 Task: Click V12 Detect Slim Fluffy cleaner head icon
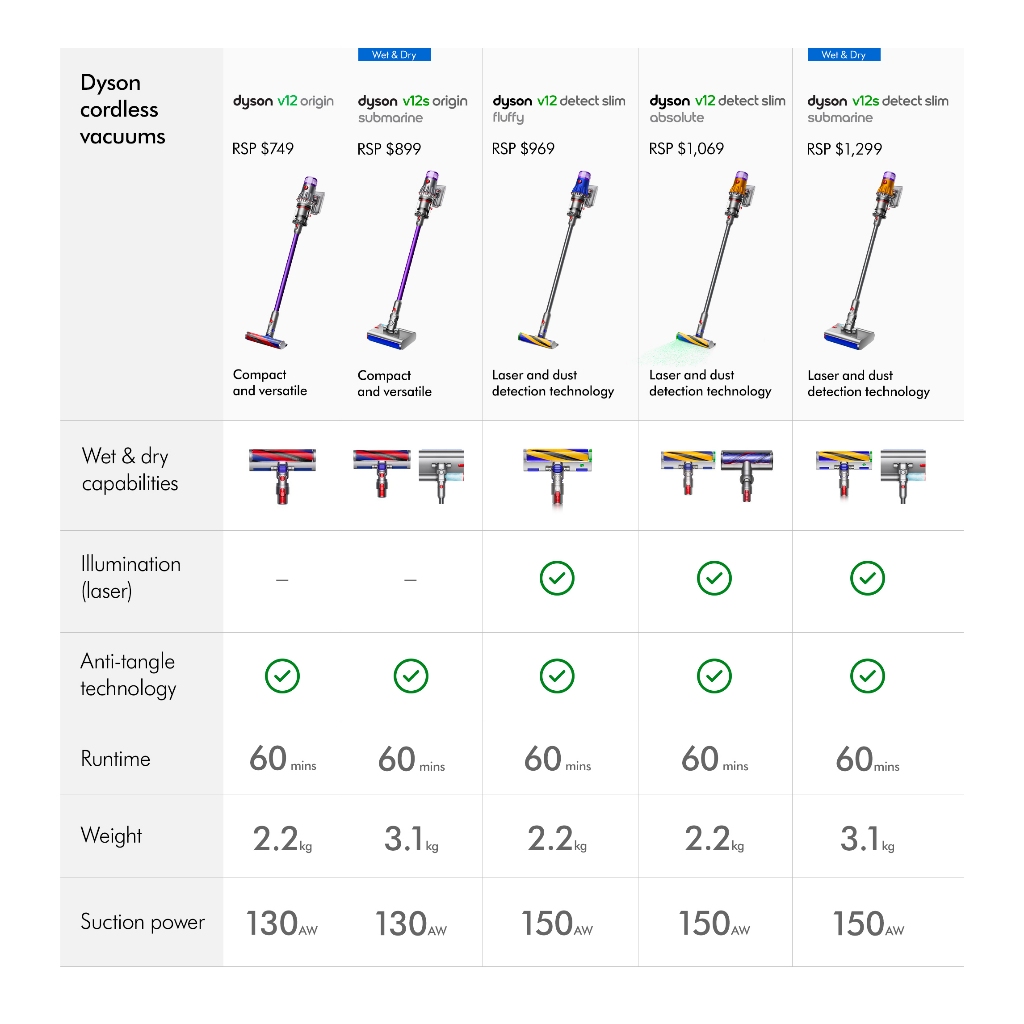tap(556, 474)
